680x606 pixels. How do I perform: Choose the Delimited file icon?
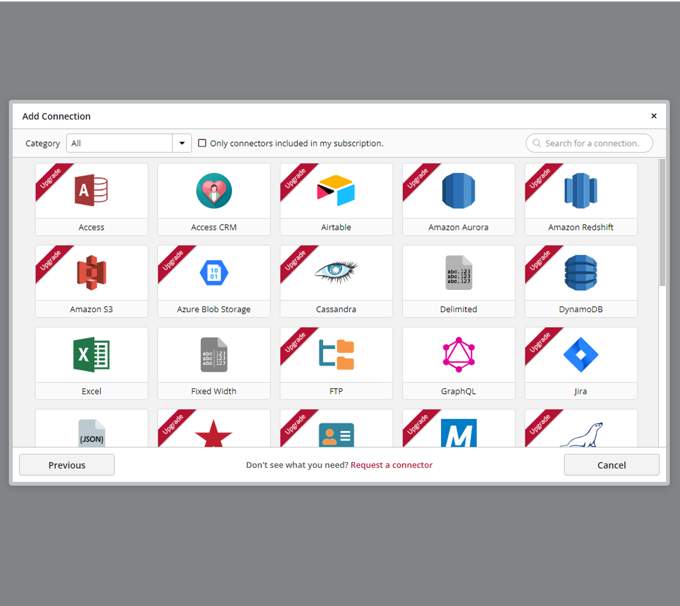(458, 272)
